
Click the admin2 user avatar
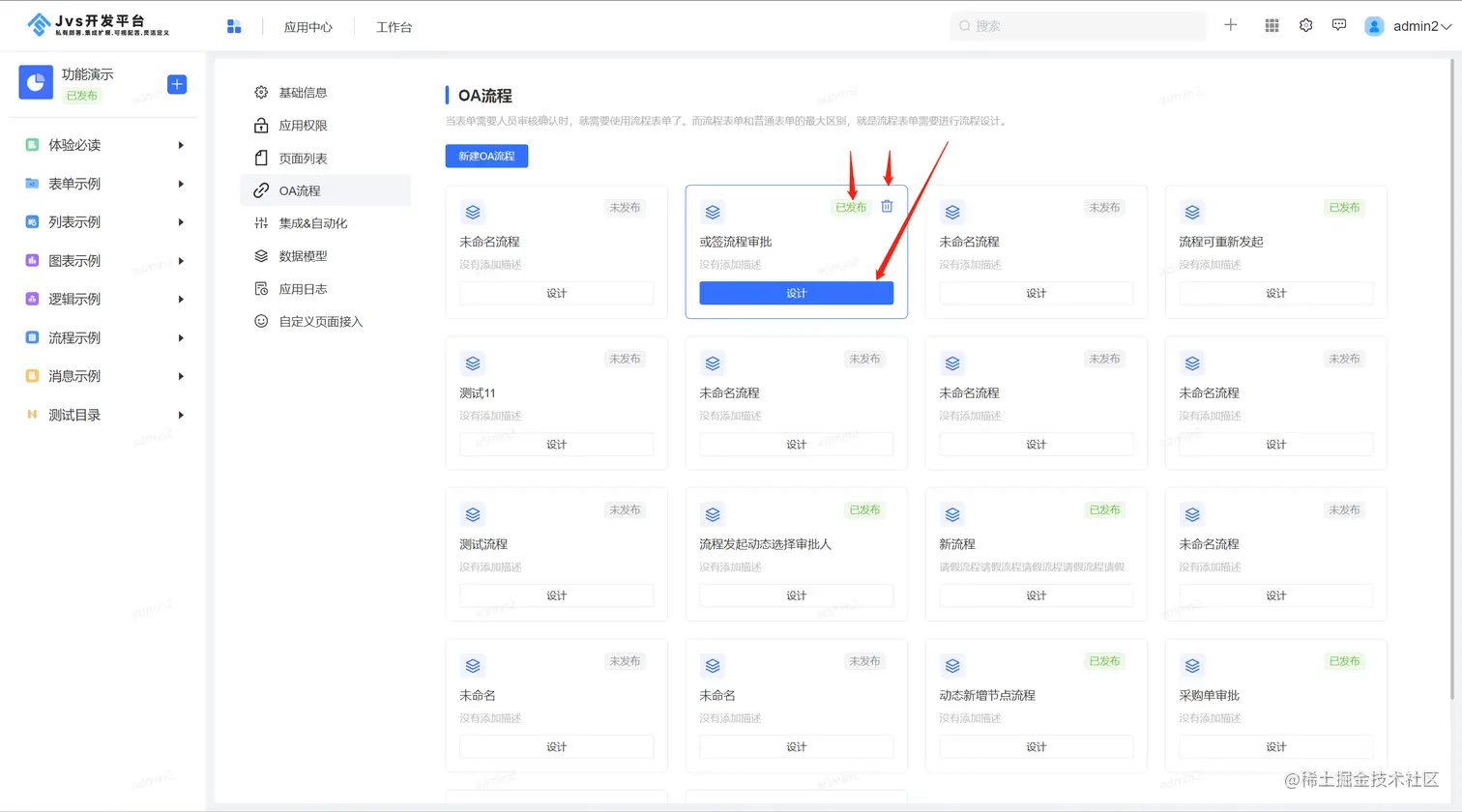click(x=1374, y=26)
